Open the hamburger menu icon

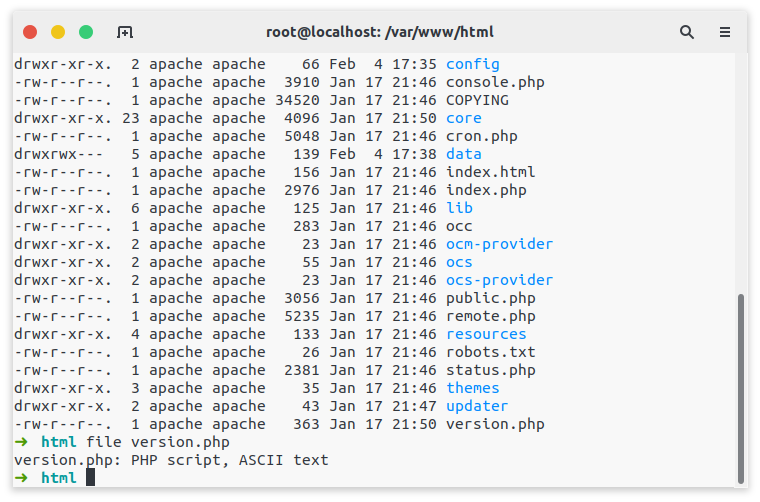tap(725, 32)
